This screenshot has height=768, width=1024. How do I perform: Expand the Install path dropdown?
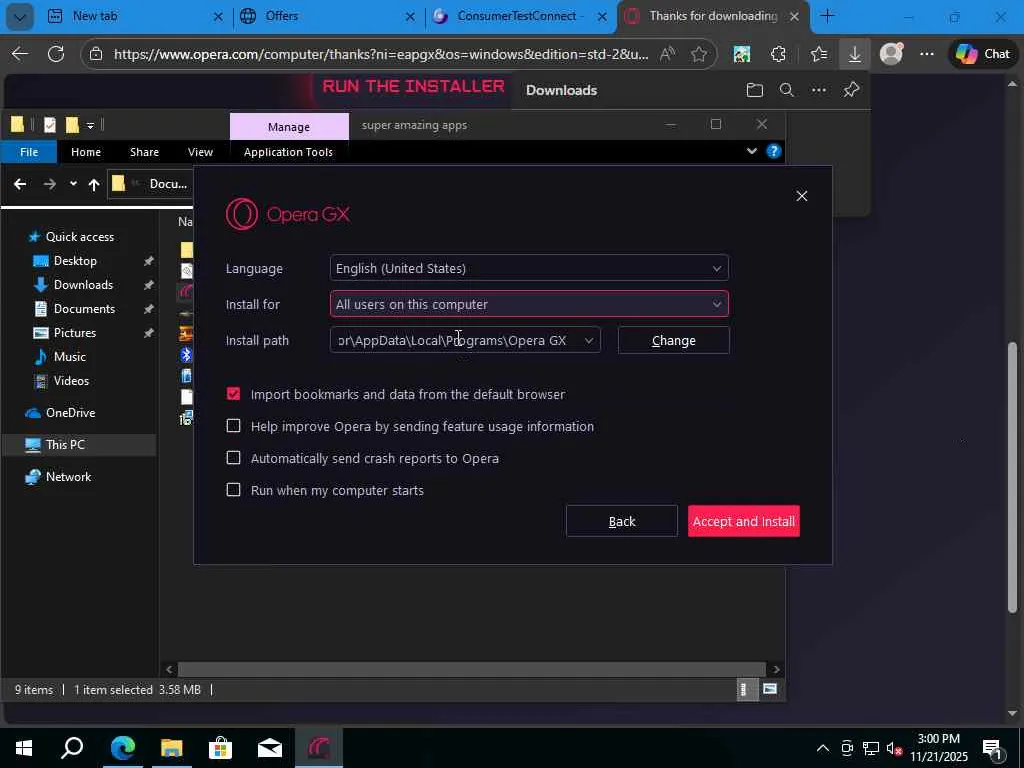coord(588,340)
